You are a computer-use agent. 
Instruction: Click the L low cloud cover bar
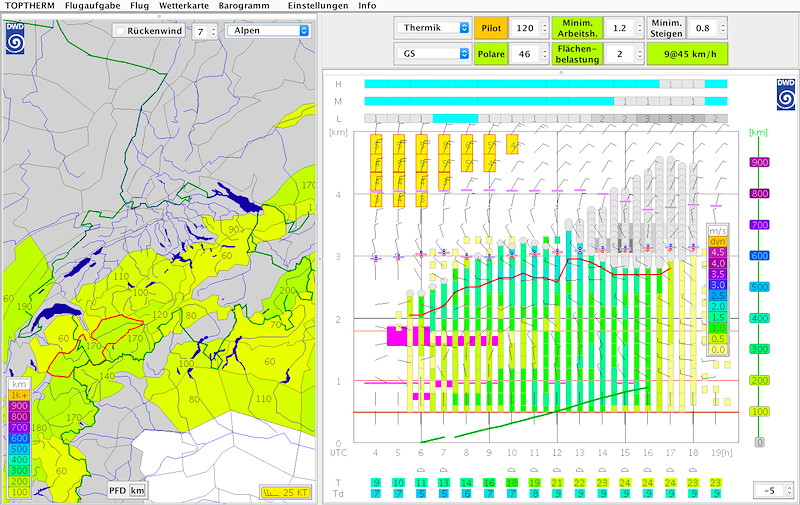pos(546,118)
